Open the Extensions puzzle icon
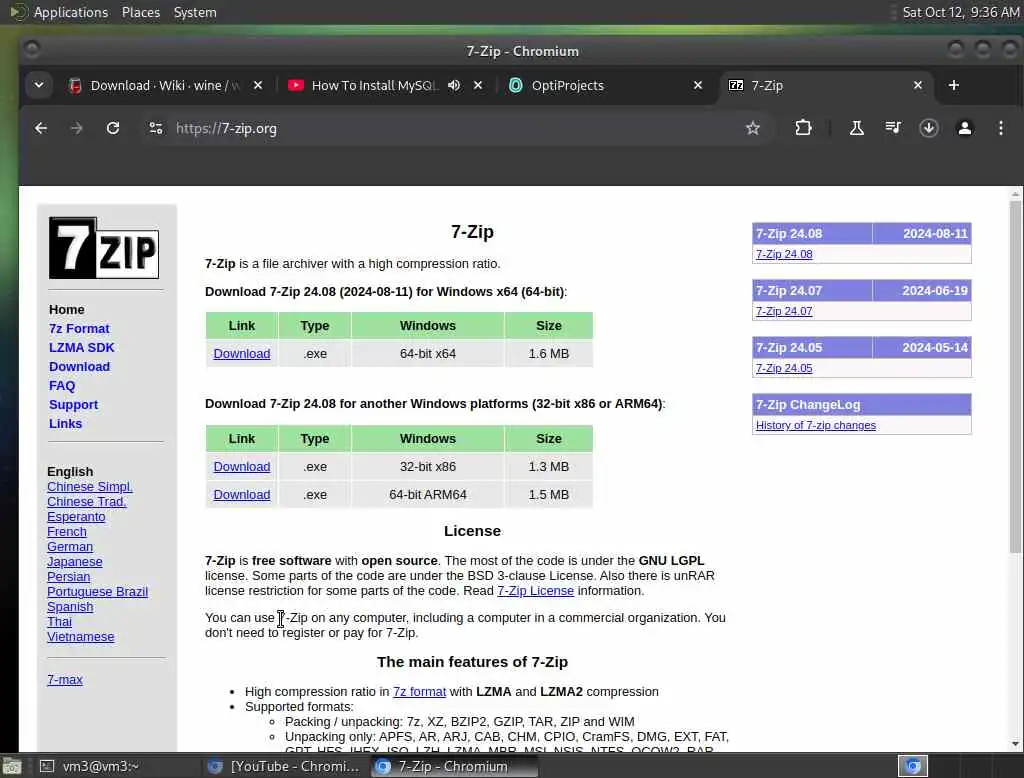This screenshot has height=778, width=1024. [803, 129]
